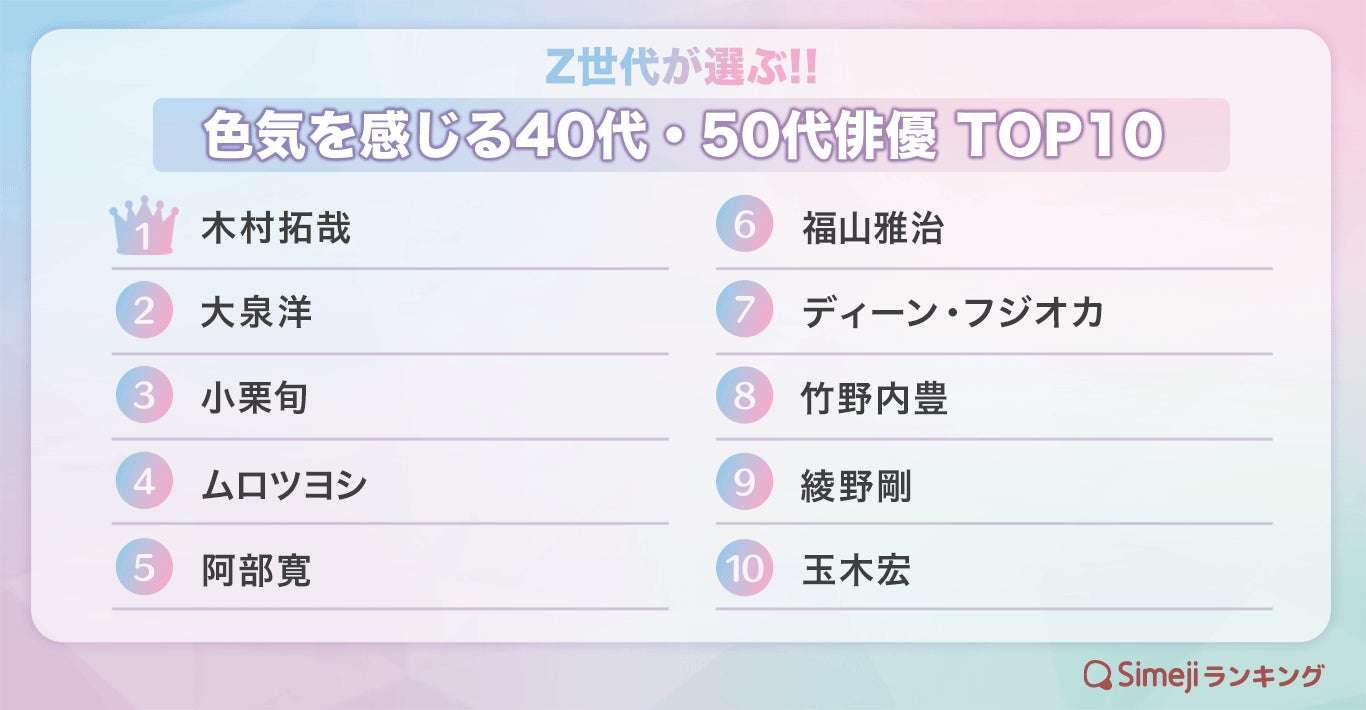Select the number 2 rank badge
The height and width of the screenshot is (710, 1366).
click(144, 311)
